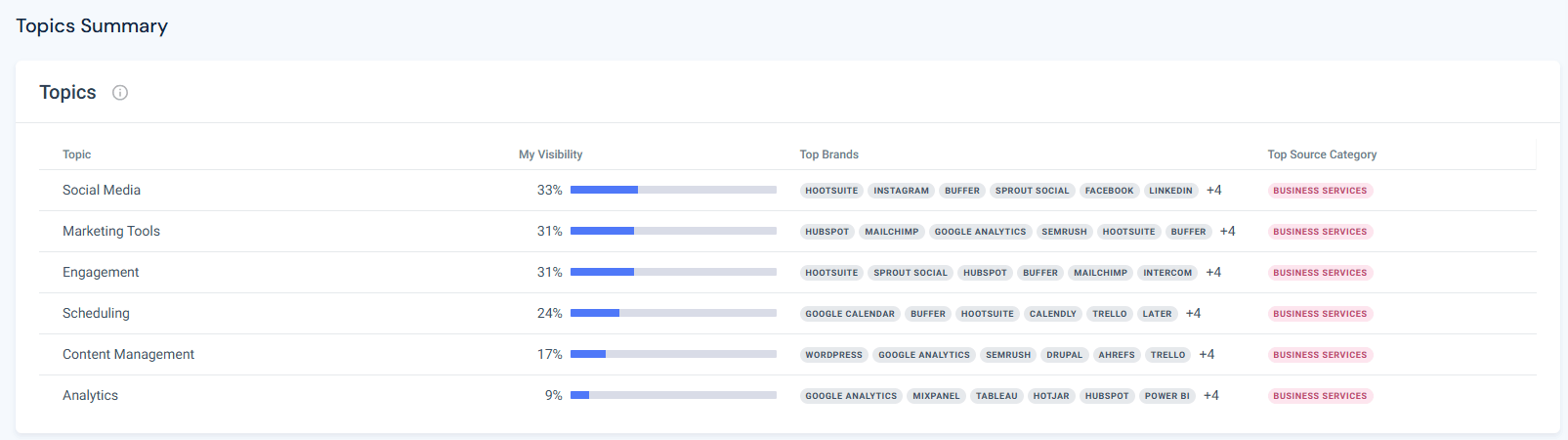Click the Analytics visibility bar
Image resolution: width=1568 pixels, height=440 pixels.
click(673, 395)
